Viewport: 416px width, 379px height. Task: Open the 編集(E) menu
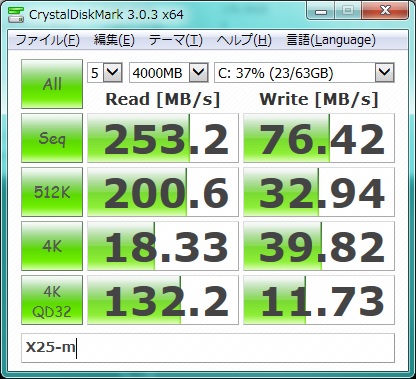114,40
